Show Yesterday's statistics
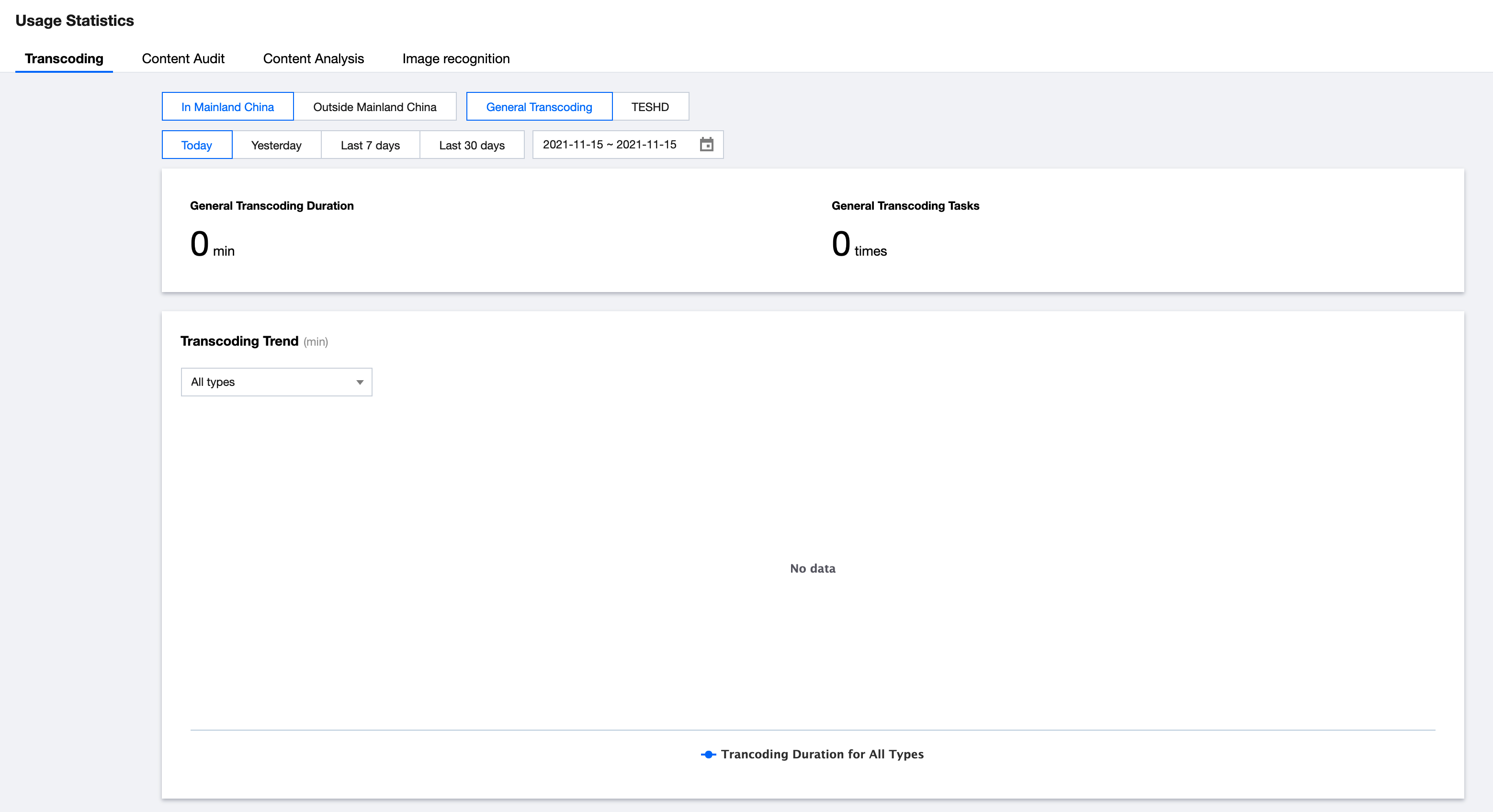 click(276, 145)
